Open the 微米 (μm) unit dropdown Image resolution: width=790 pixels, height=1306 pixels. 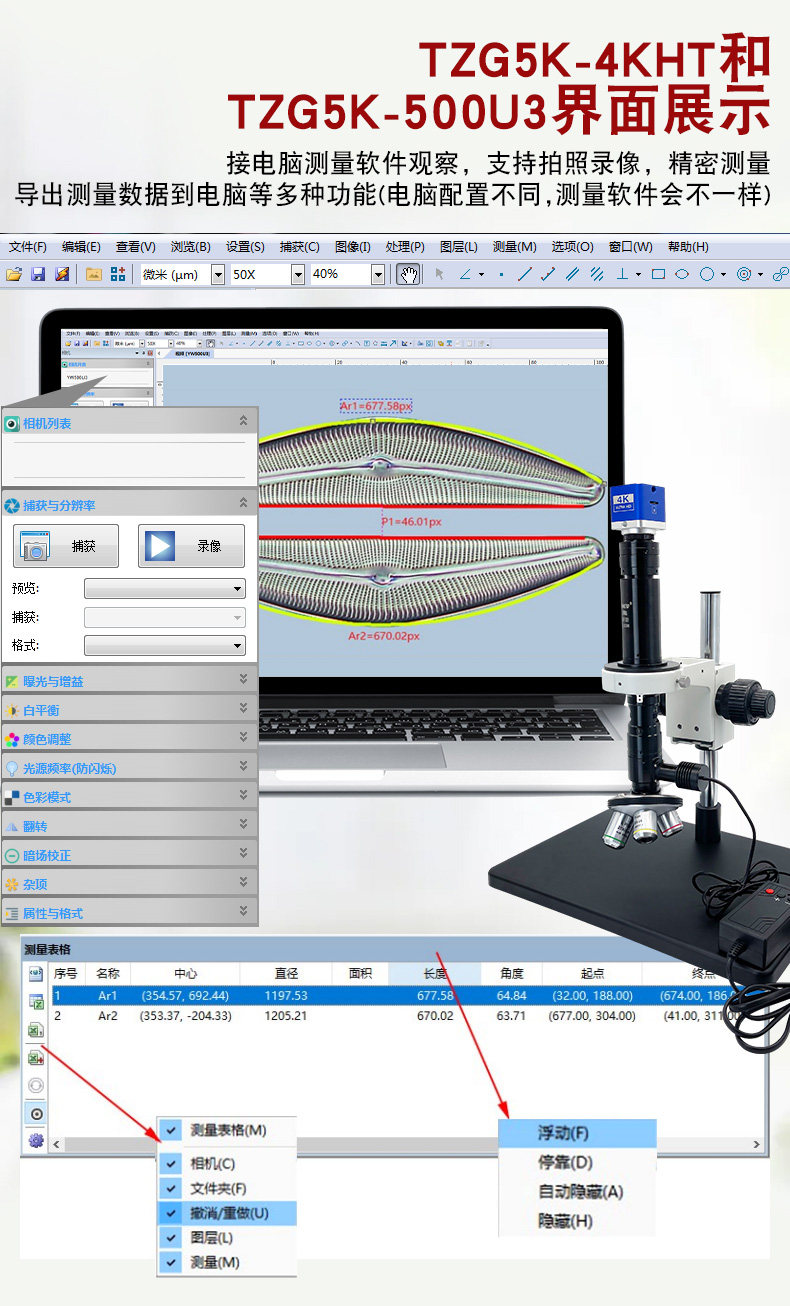[218, 274]
